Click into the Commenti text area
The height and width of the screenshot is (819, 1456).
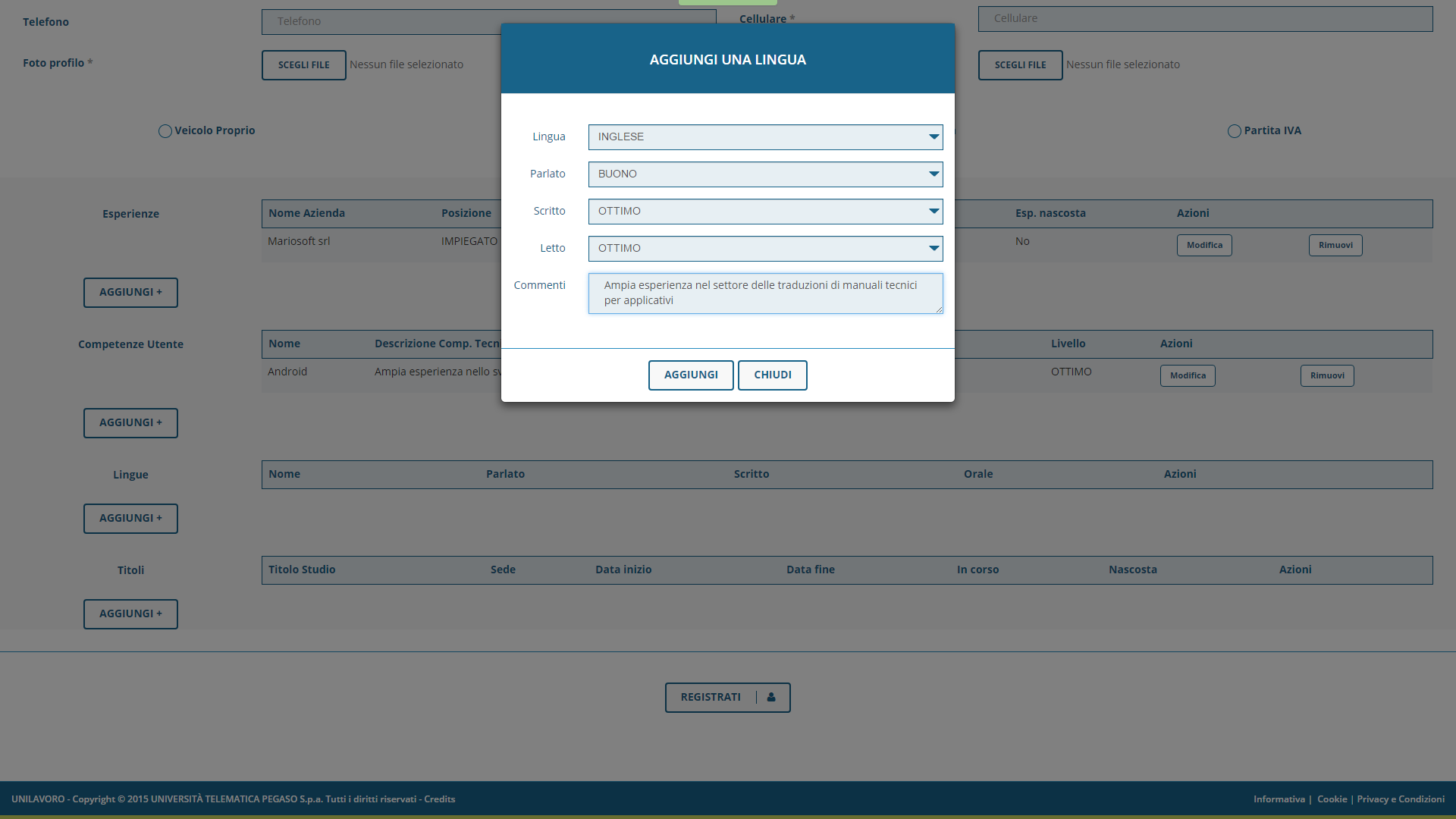[765, 293]
